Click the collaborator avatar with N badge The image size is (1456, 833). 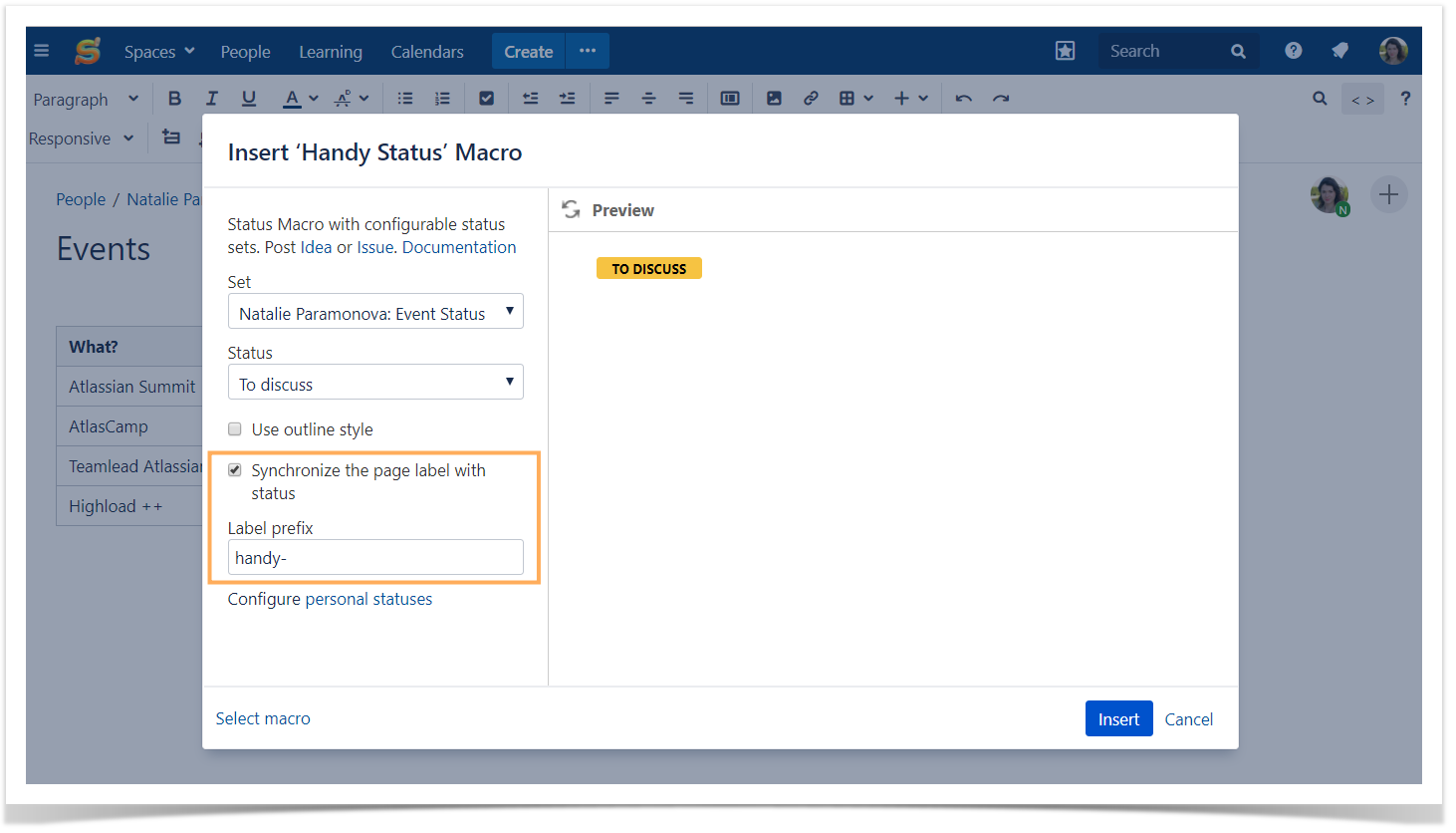[x=1330, y=194]
